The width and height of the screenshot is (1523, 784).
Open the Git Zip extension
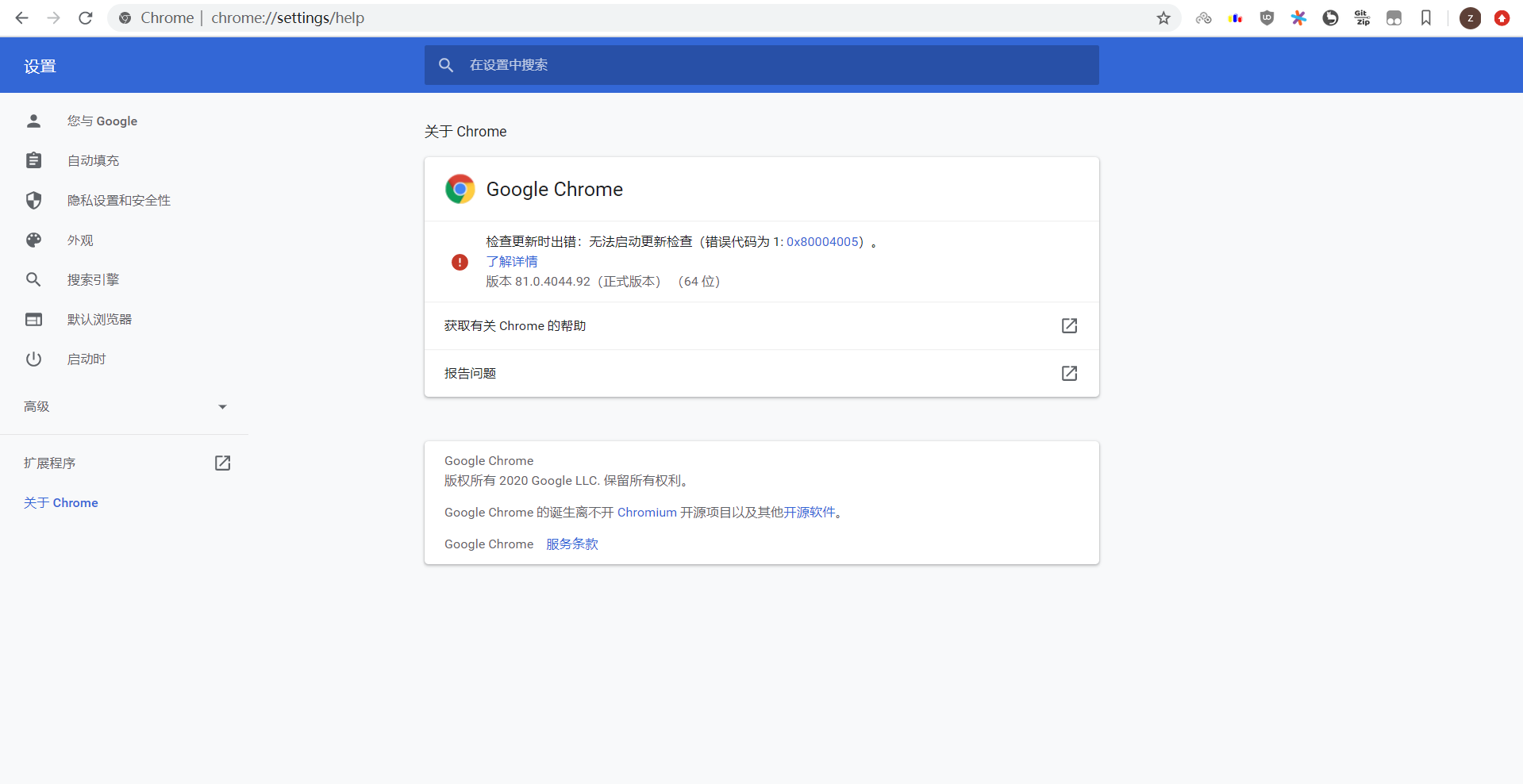point(1362,17)
